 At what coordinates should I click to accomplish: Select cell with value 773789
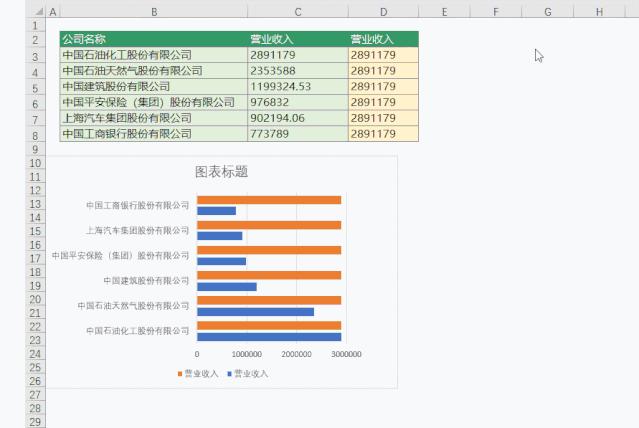[x=298, y=134]
